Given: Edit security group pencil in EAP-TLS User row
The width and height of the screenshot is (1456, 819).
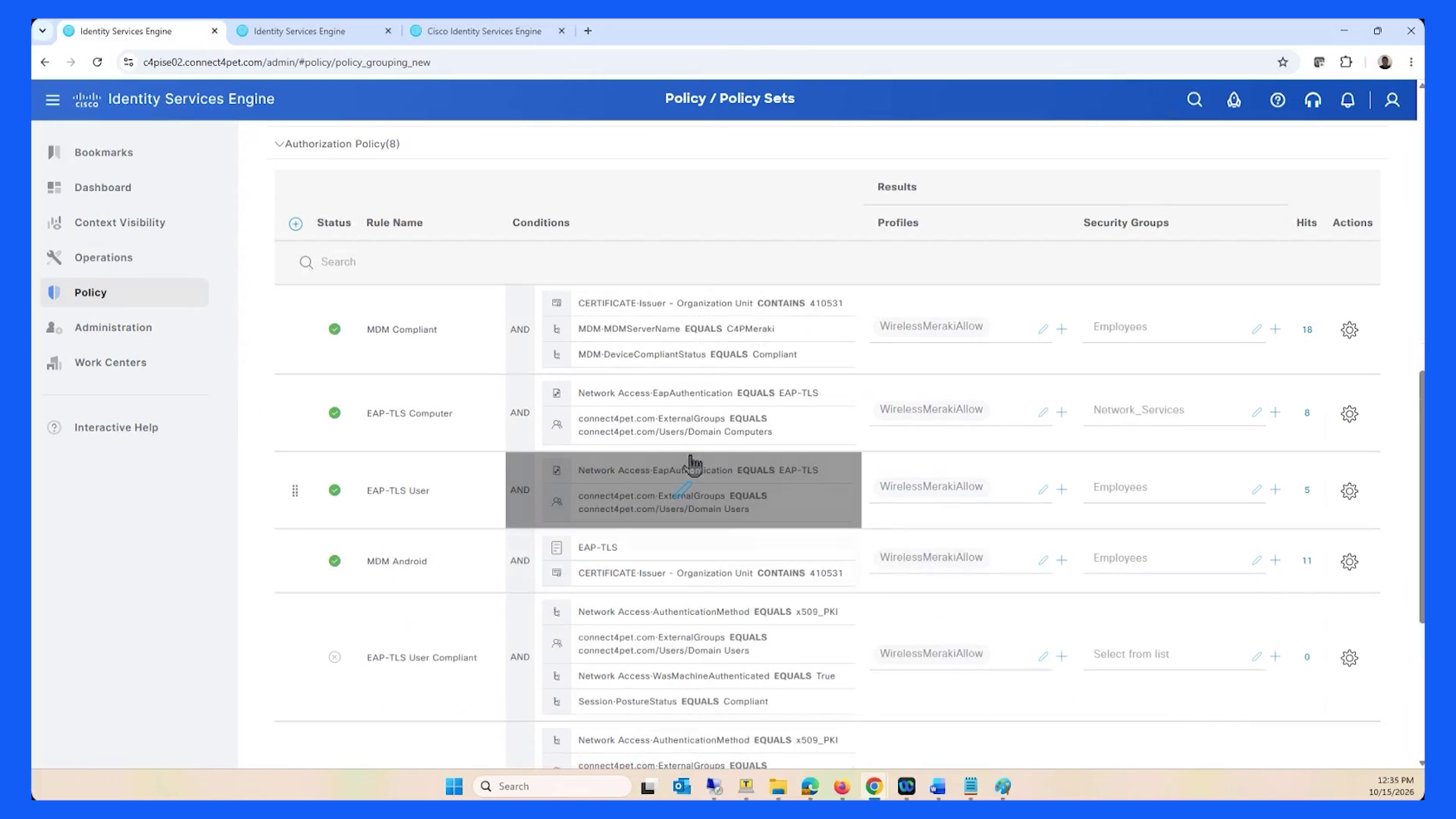Looking at the screenshot, I should click(1257, 490).
